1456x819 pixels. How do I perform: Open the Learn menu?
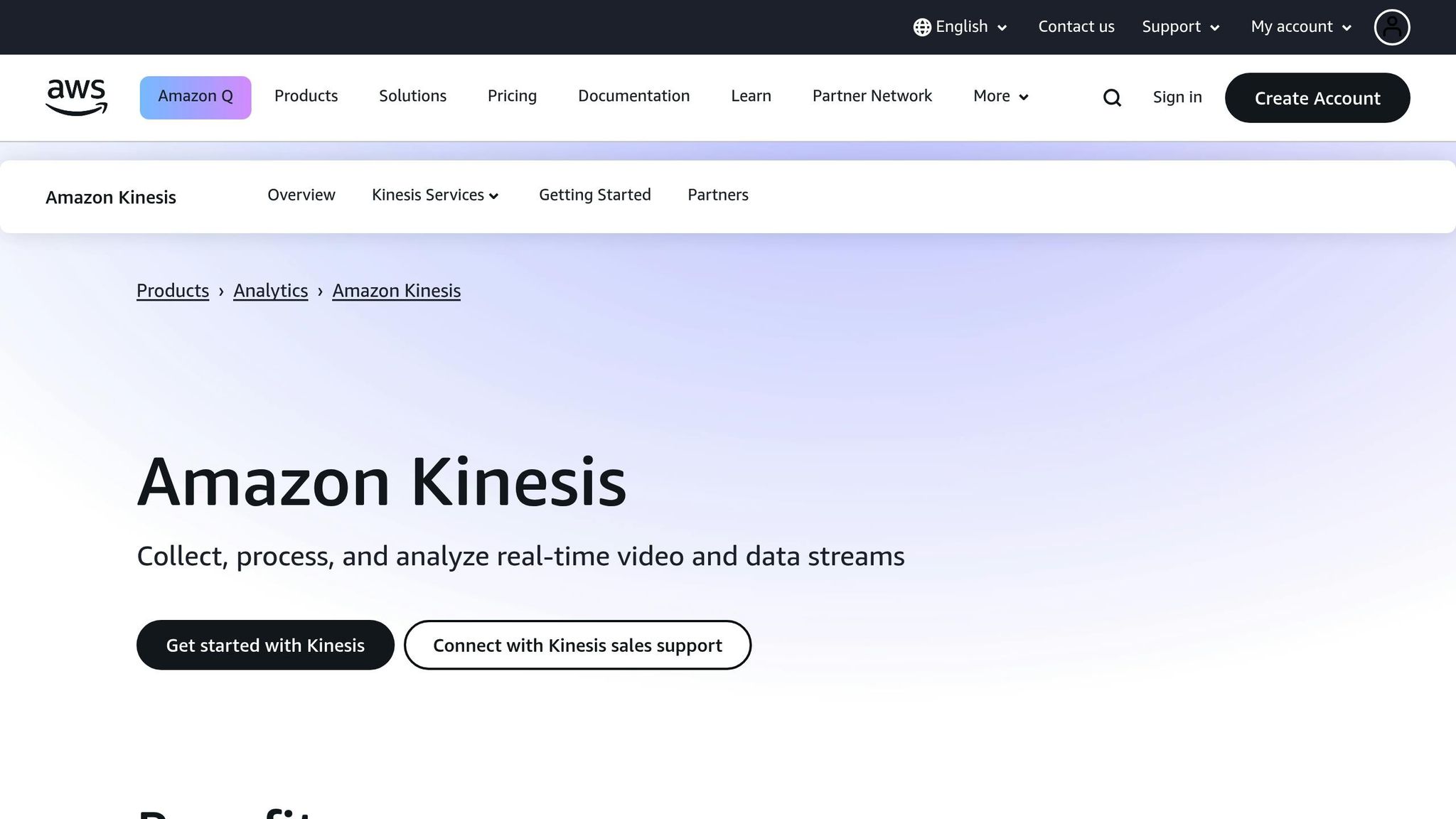coord(751,96)
